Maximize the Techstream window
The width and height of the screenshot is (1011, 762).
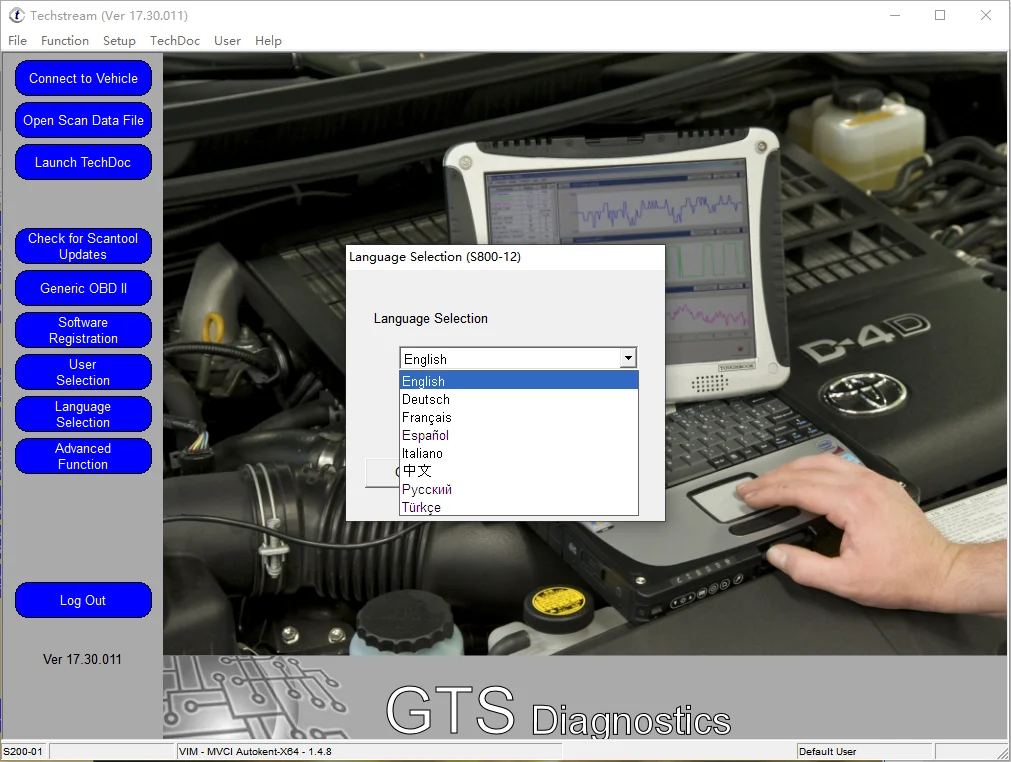coord(940,15)
